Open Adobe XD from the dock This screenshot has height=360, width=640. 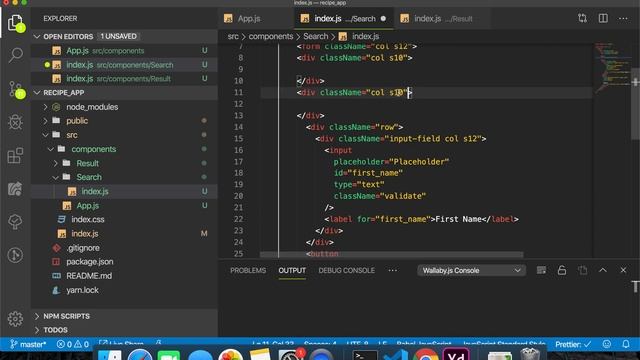click(x=456, y=355)
